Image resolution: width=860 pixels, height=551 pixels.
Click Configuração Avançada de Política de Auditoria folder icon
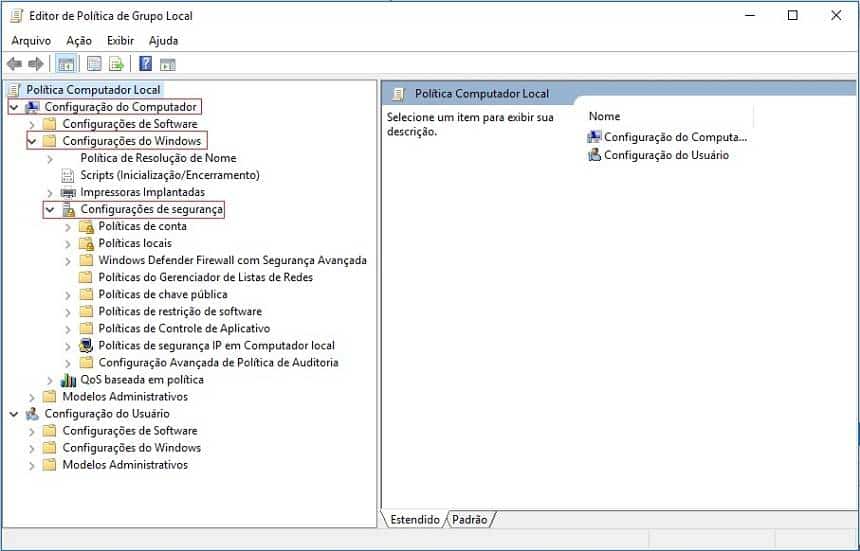pos(86,362)
